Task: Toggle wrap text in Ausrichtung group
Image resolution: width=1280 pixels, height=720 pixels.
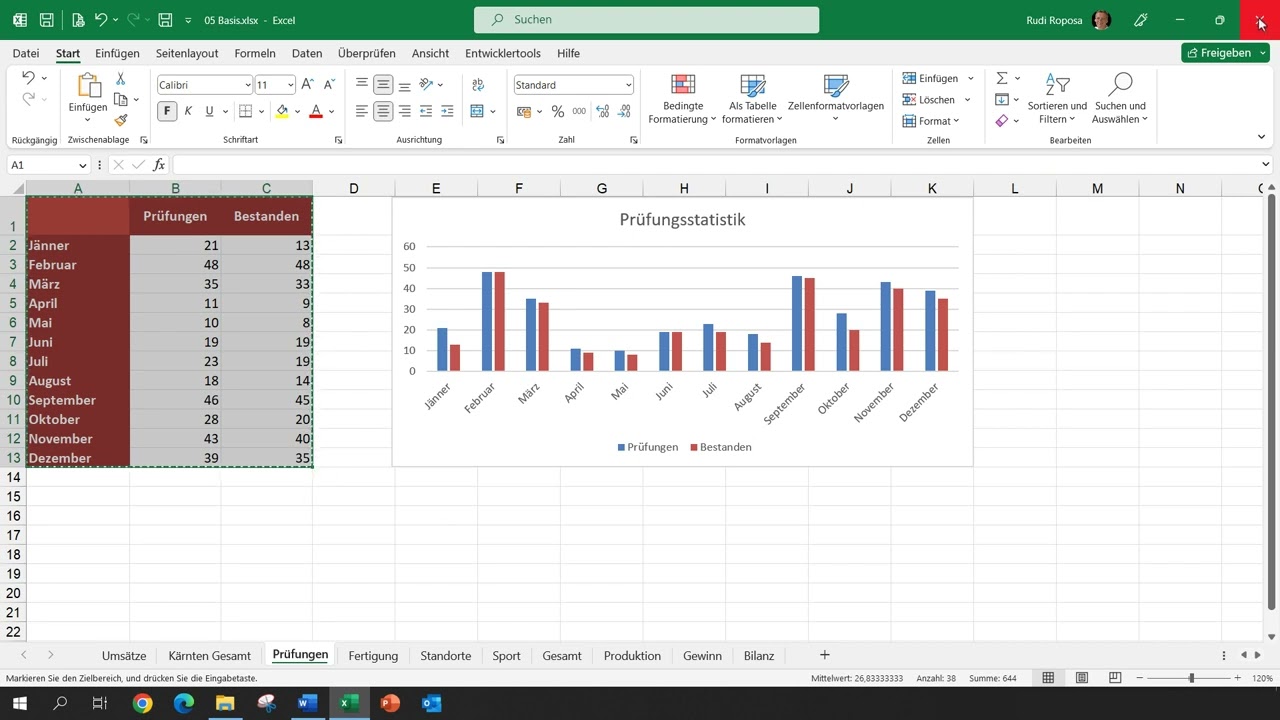Action: [477, 85]
